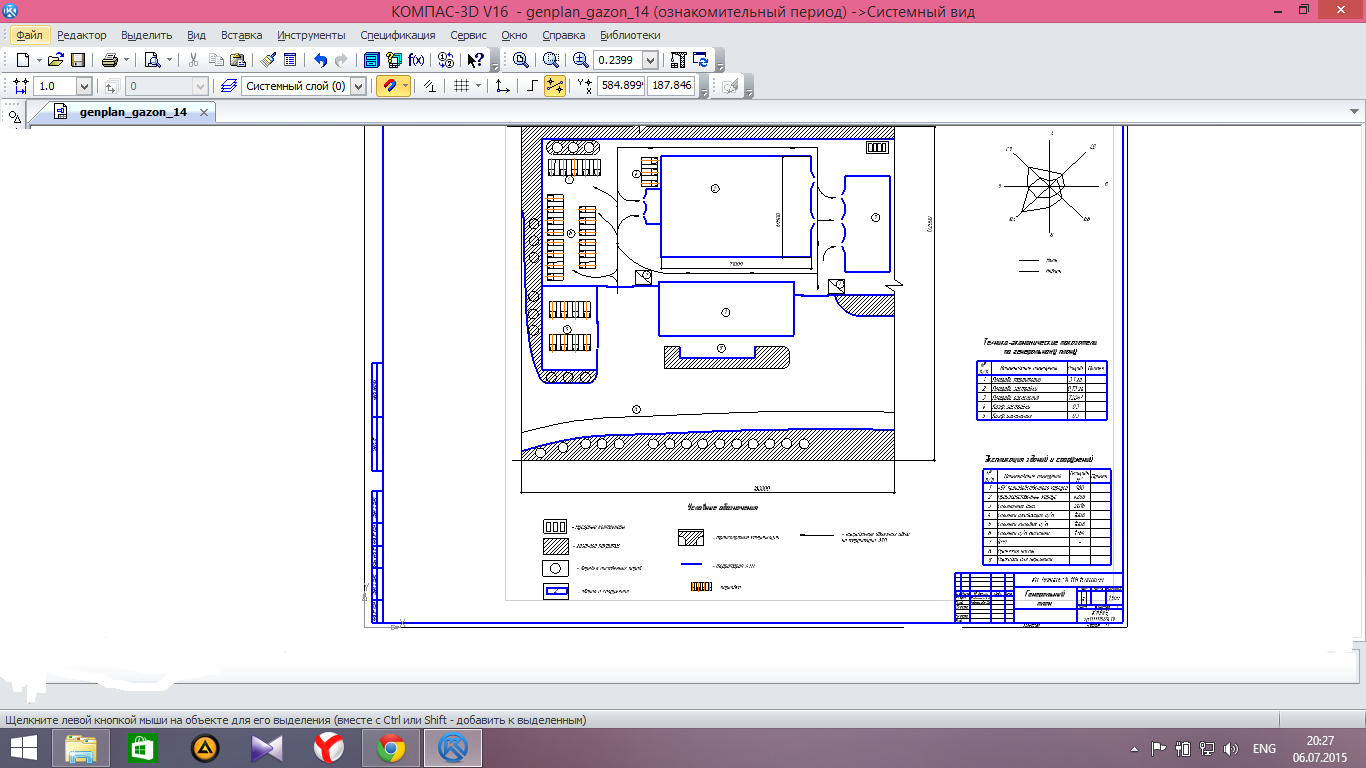Click the state number field showing 0
The image size is (1366, 768).
pyautogui.click(x=166, y=86)
